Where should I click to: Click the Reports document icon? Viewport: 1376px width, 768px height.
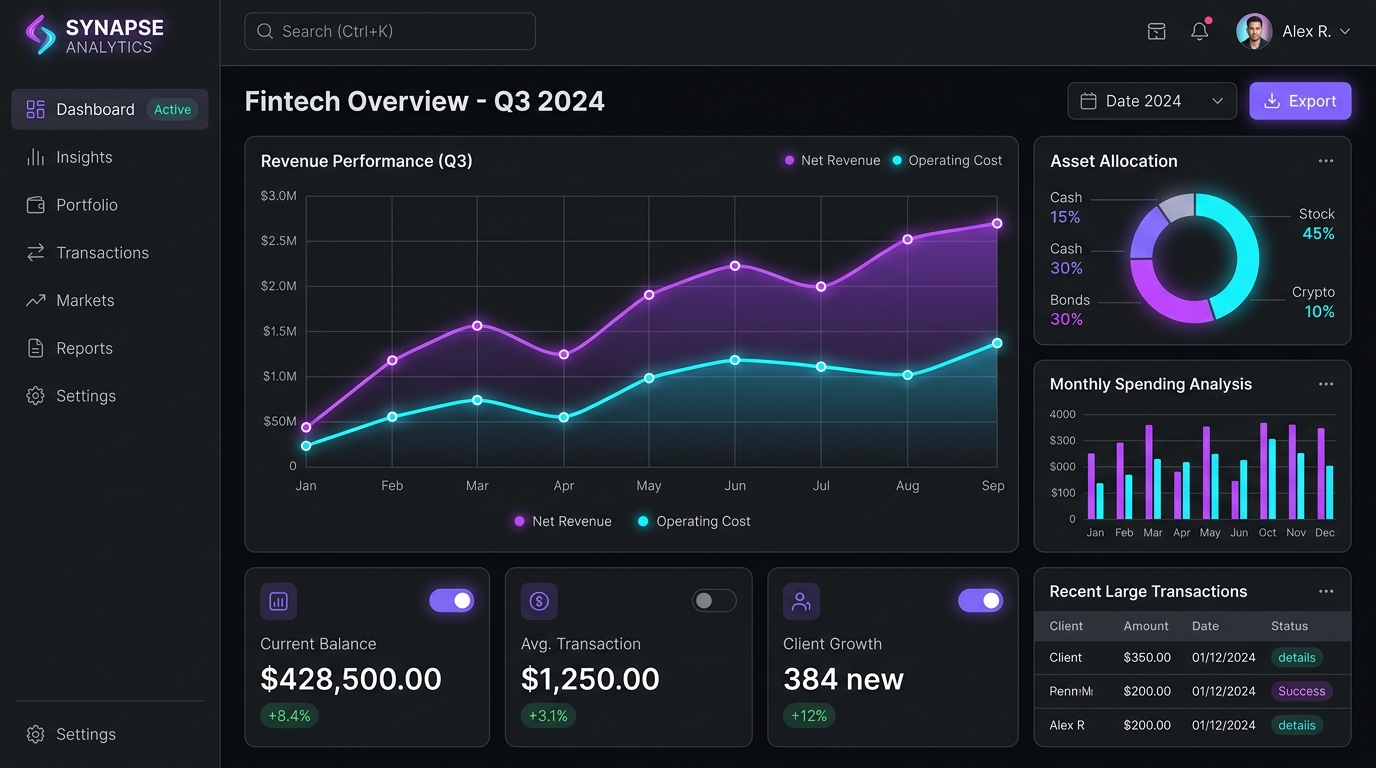coord(35,348)
